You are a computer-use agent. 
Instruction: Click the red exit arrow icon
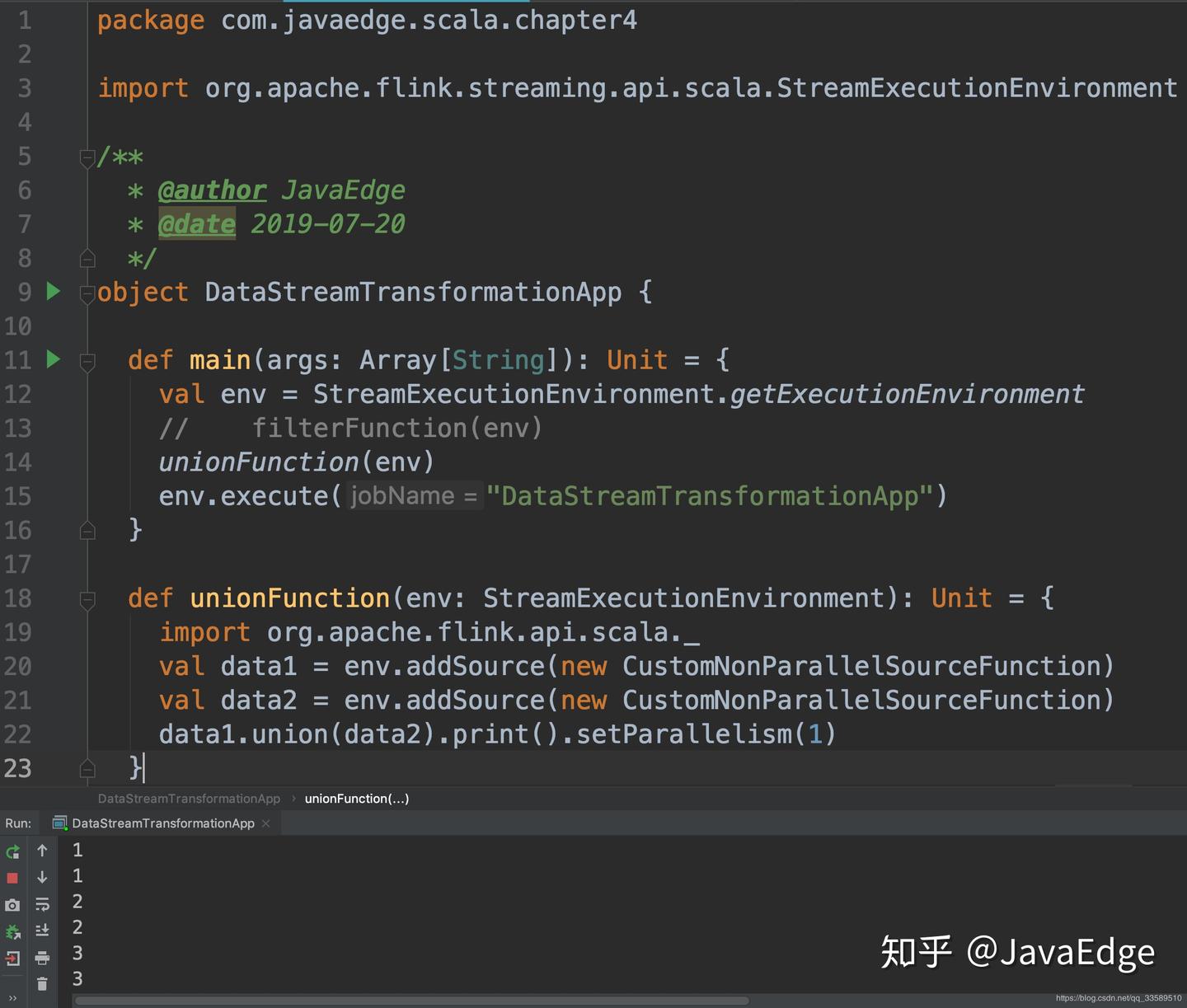[x=12, y=959]
